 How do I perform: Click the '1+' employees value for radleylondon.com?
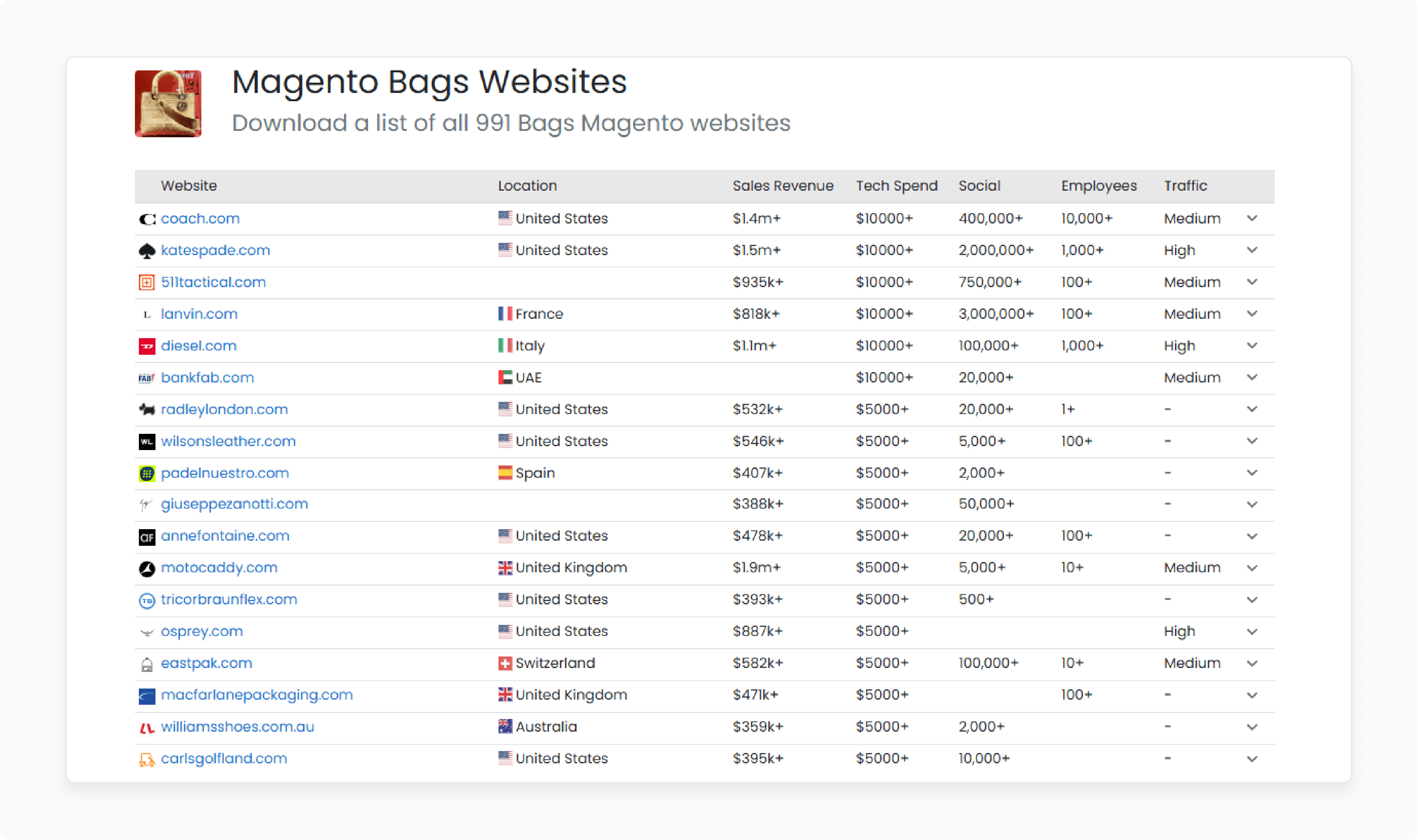1067,409
